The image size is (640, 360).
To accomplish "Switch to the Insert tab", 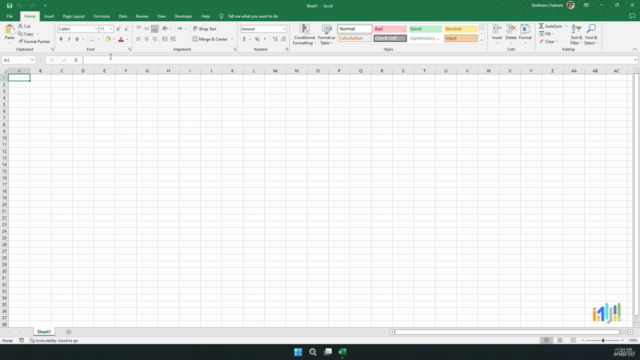I will point(49,16).
